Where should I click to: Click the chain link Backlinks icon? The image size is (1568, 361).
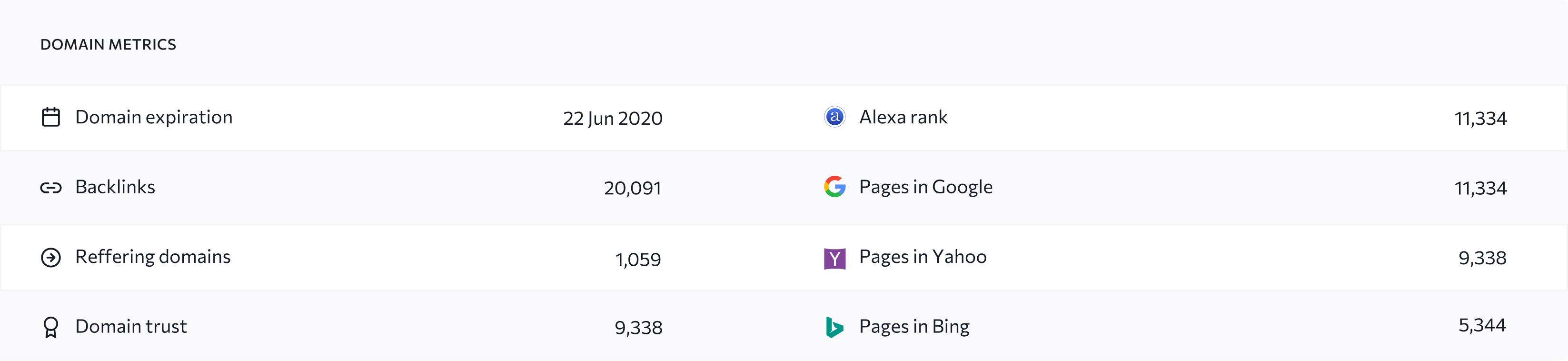click(51, 188)
